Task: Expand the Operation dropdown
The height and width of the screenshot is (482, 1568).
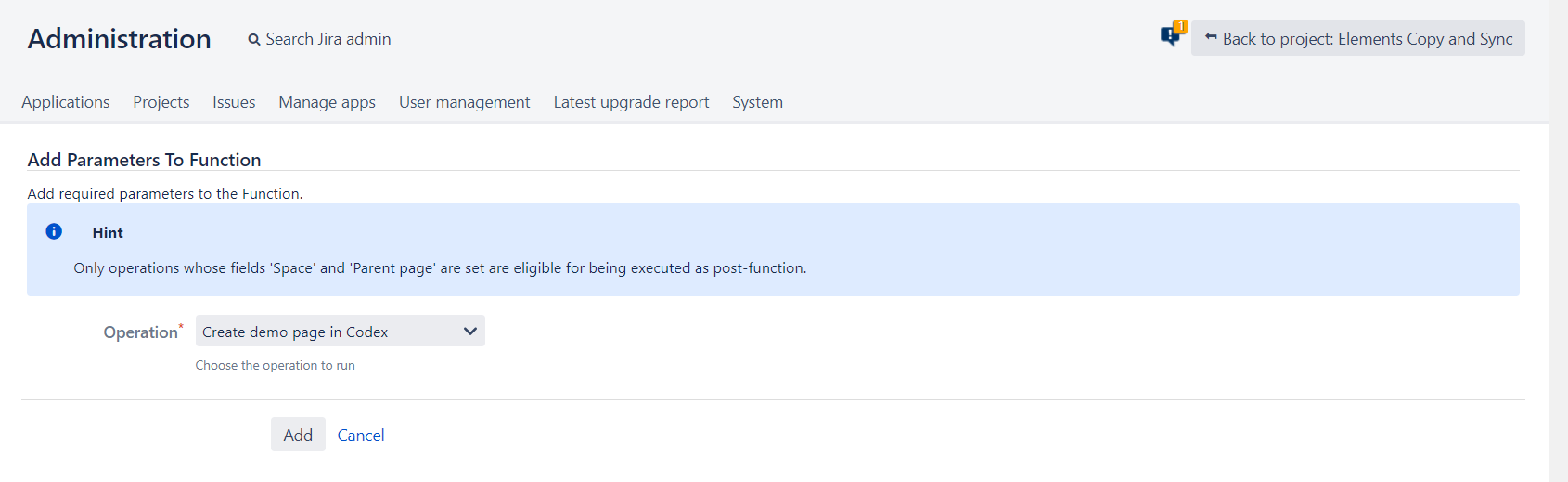Action: coord(340,332)
